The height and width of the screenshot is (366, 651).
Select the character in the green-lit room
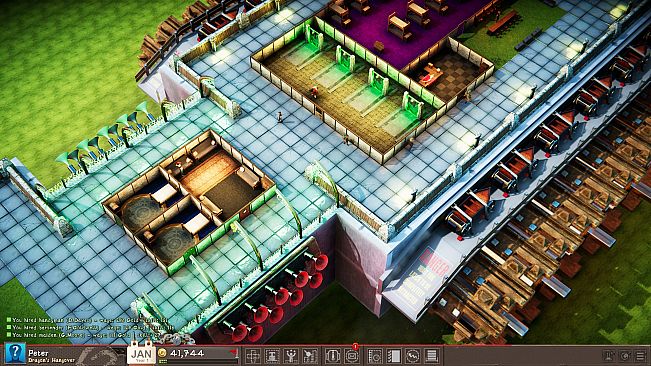pyautogui.click(x=314, y=92)
